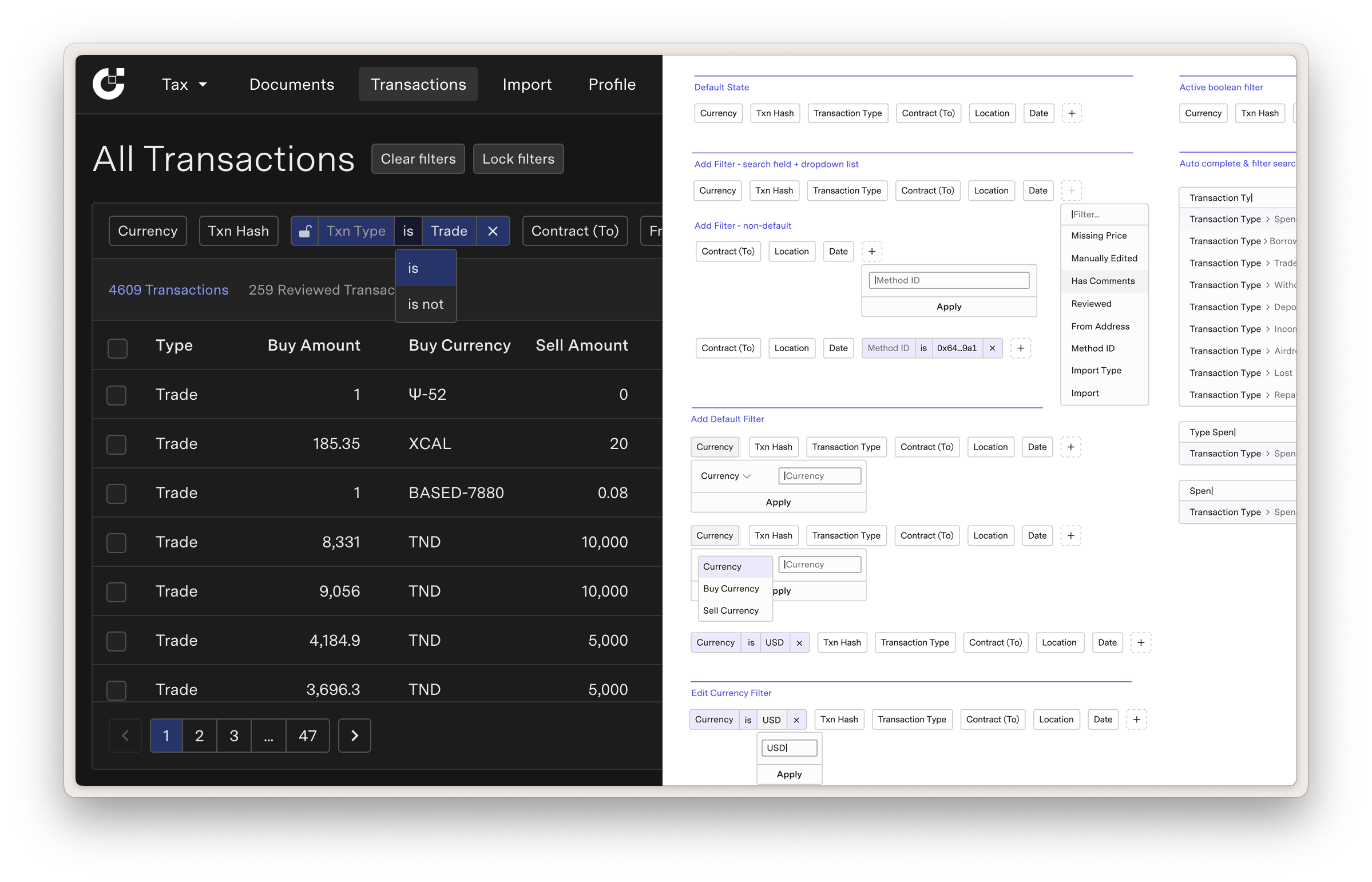Click the Lock filters button
1372x882 pixels.
tap(518, 159)
